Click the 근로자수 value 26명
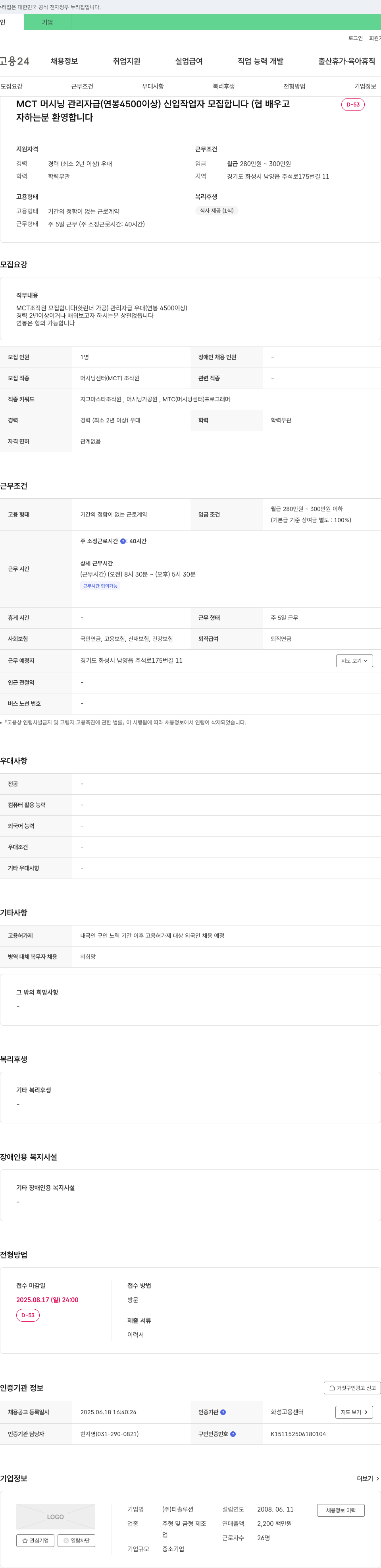This screenshot has width=381, height=1568. point(264,1537)
